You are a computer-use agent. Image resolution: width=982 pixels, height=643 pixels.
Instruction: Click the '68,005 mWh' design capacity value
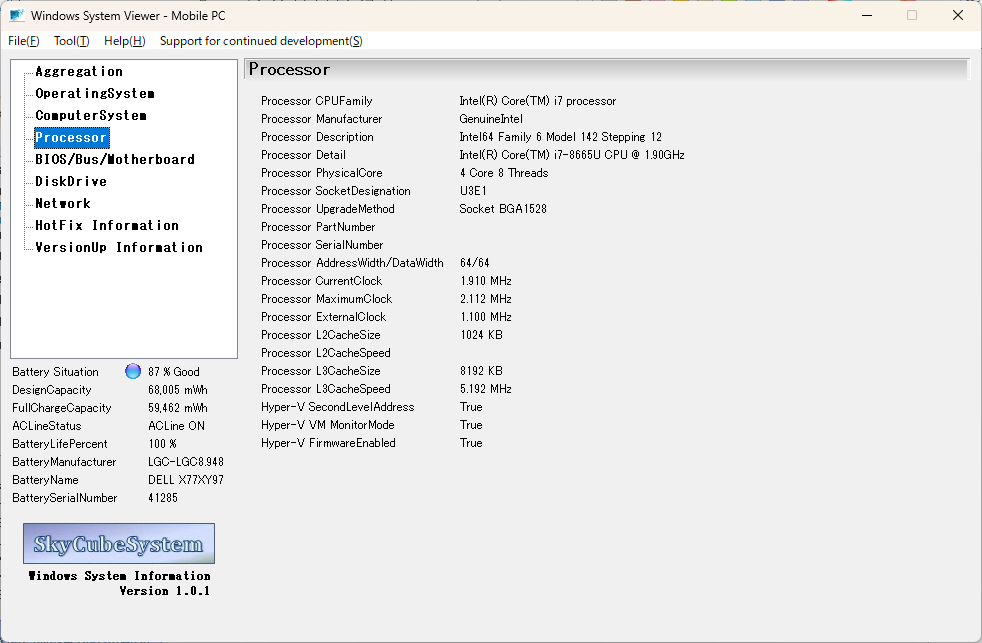(178, 390)
